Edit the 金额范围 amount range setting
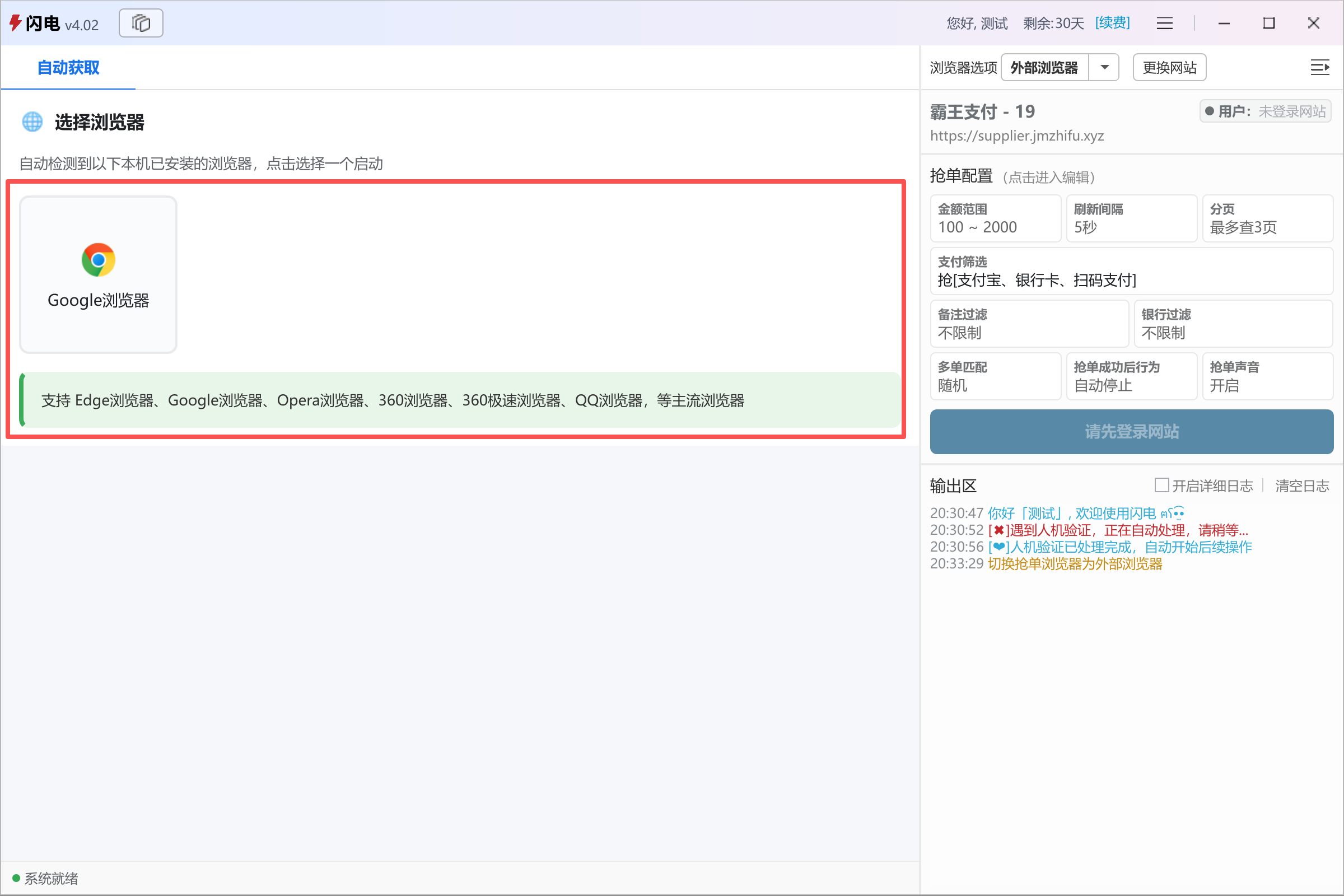Screen dimensions: 1344x896 click(x=996, y=218)
